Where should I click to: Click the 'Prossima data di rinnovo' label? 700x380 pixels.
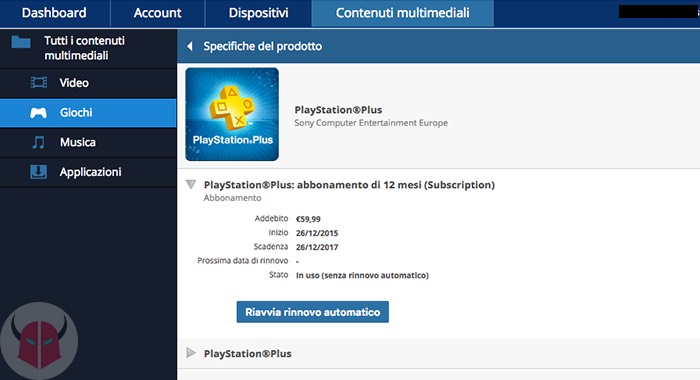[242, 260]
